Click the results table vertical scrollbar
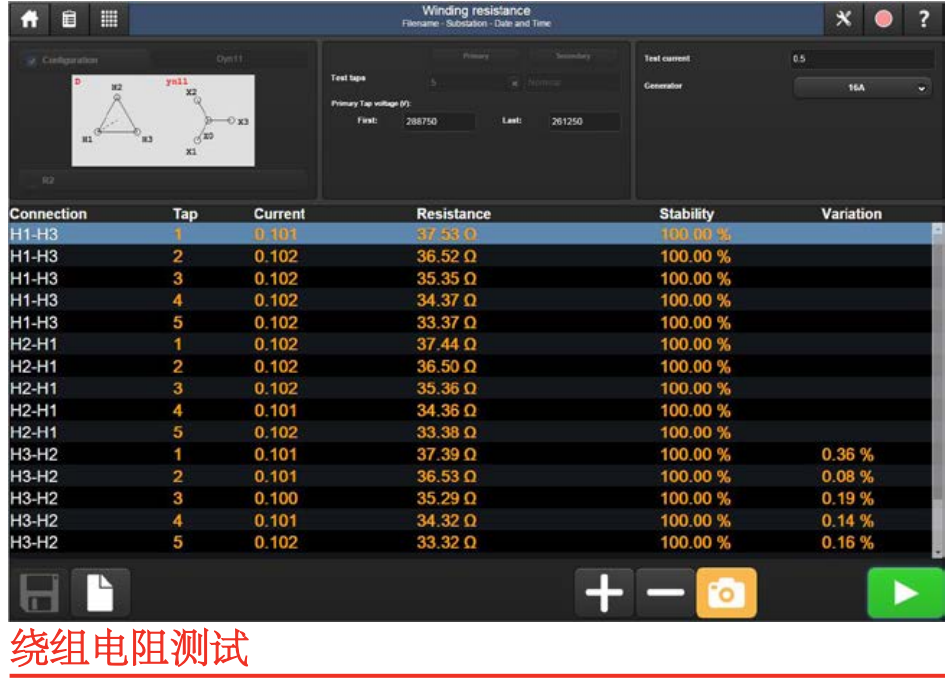Image resolution: width=950 pixels, height=681 pixels. [x=937, y=390]
